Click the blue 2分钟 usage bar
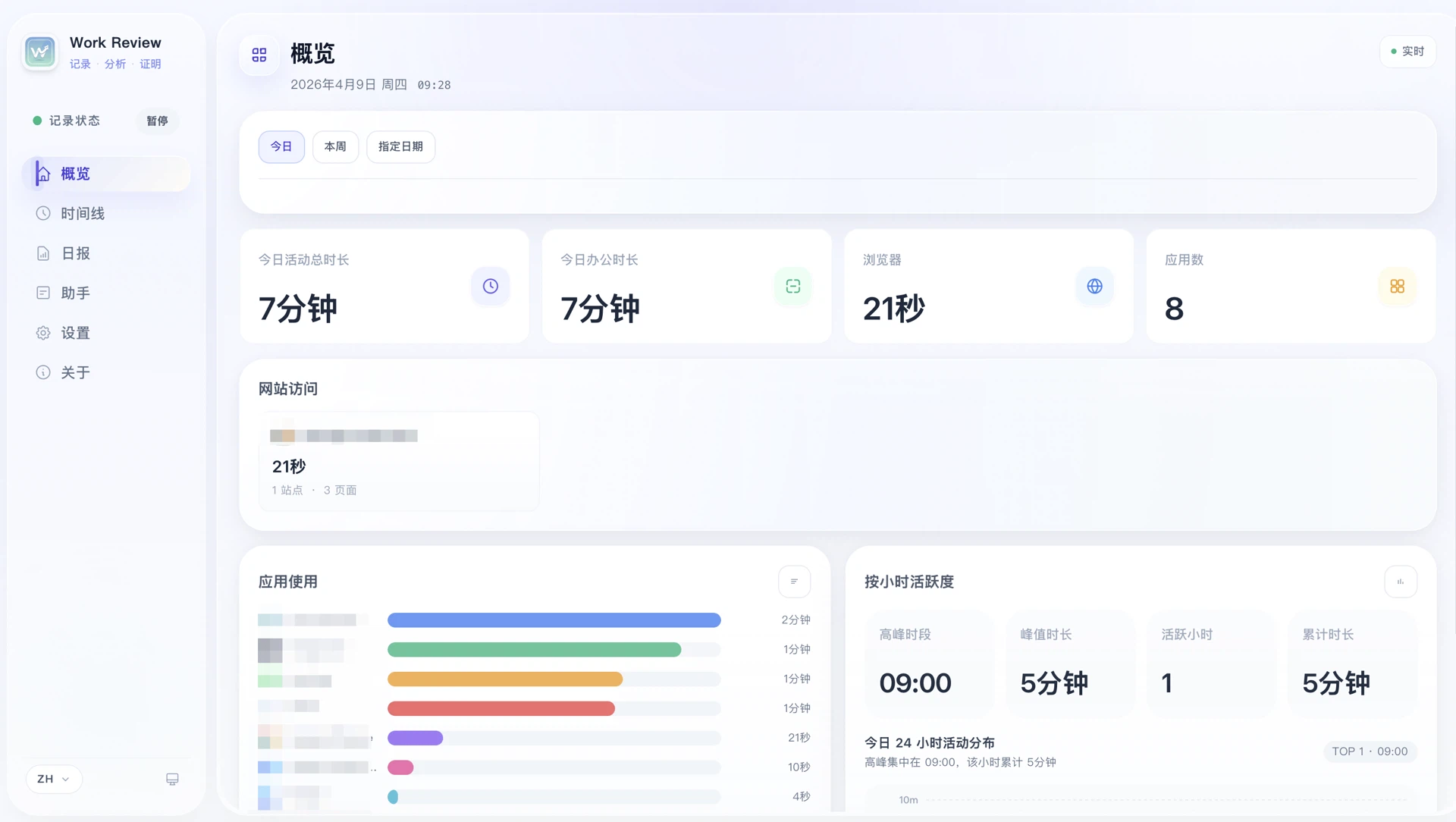The width and height of the screenshot is (1456, 822). pos(554,620)
